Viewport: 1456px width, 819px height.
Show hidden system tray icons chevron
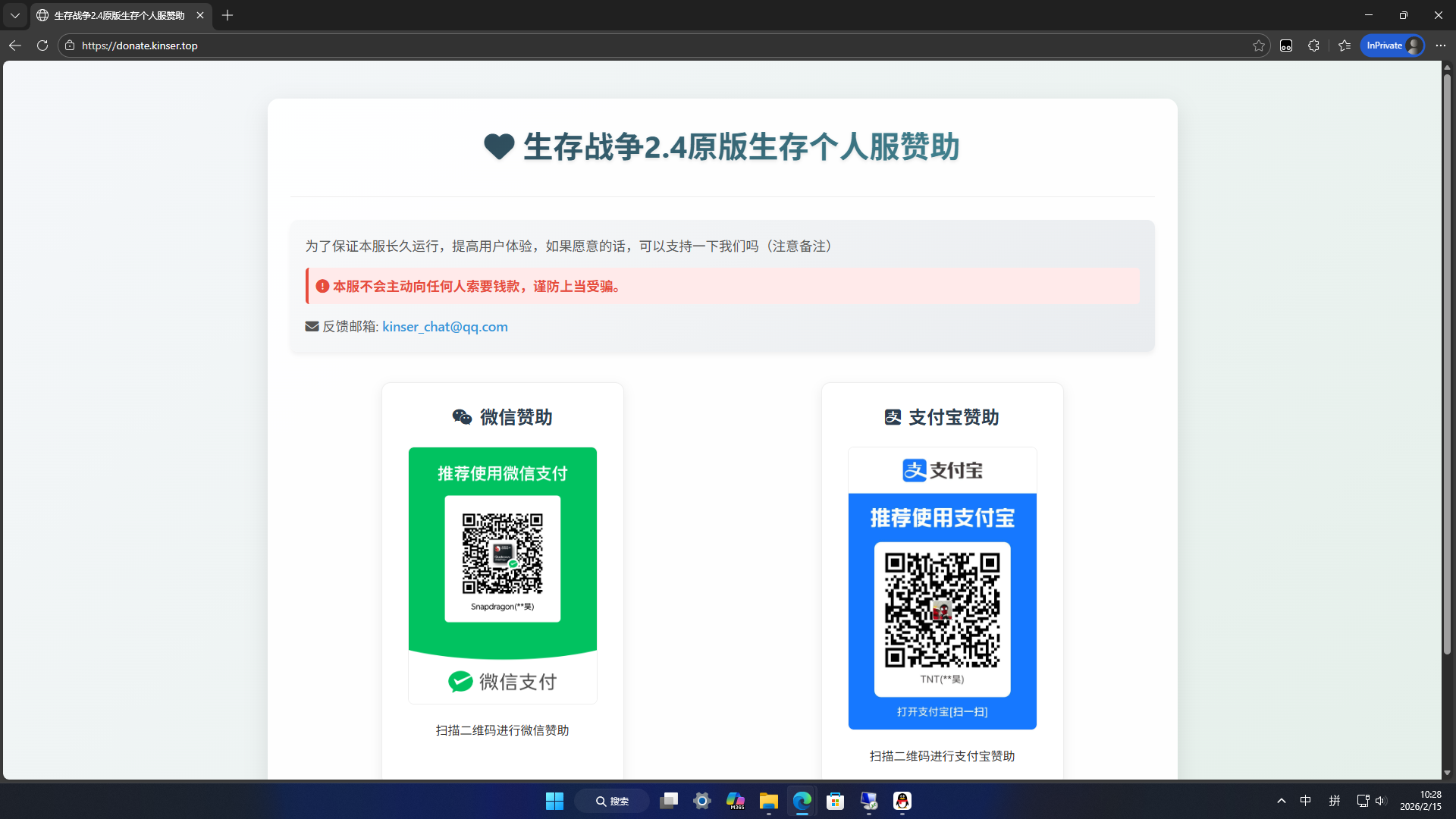coord(1282,801)
